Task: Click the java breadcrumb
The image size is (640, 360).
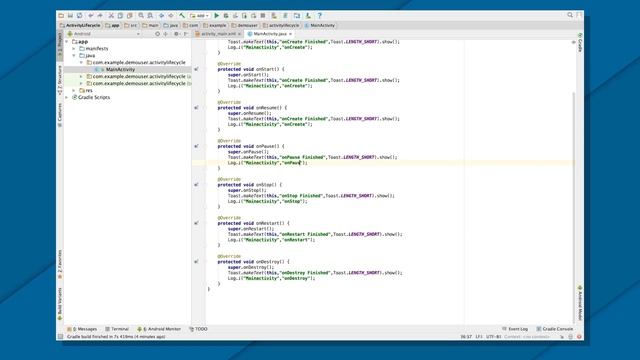Action: (171, 25)
